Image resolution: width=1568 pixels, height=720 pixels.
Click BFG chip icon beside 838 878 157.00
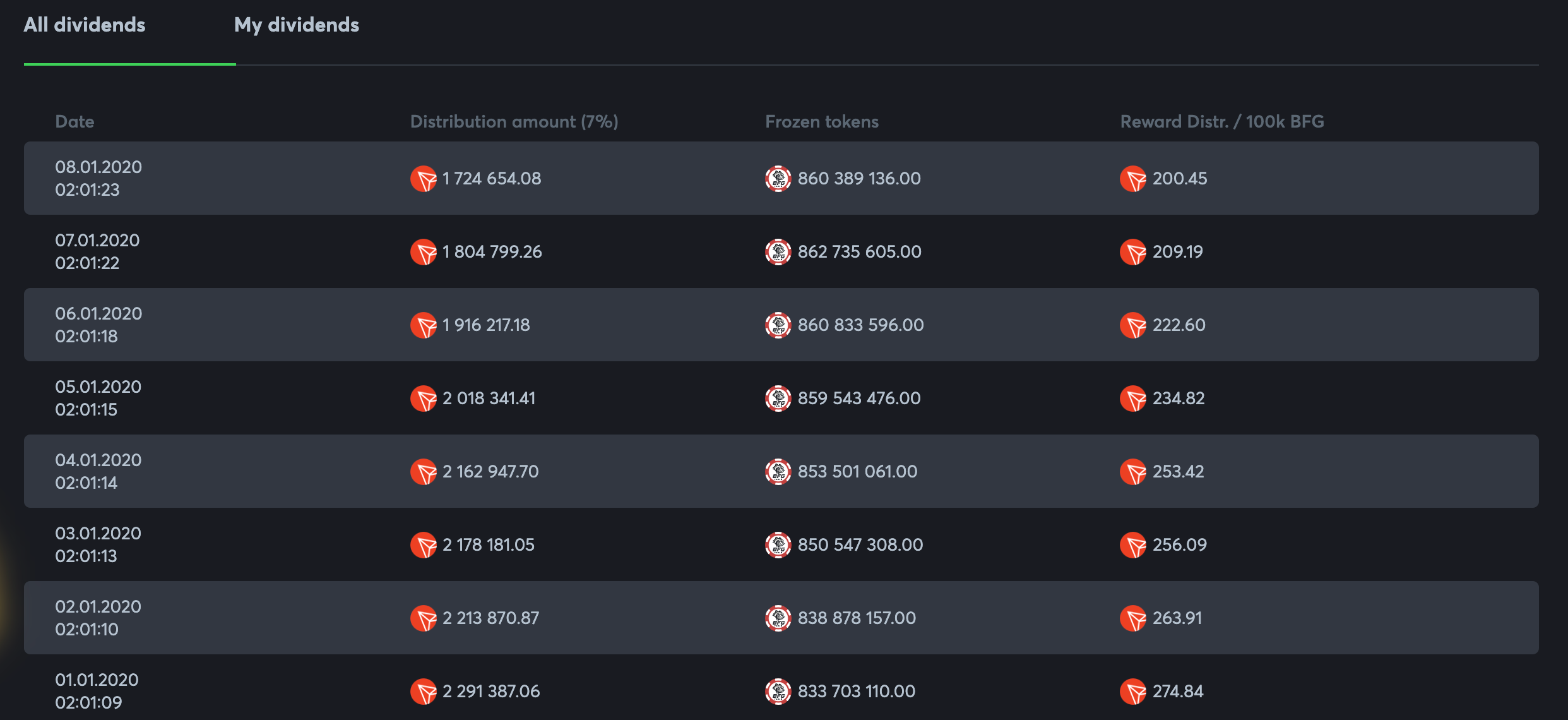coord(778,618)
